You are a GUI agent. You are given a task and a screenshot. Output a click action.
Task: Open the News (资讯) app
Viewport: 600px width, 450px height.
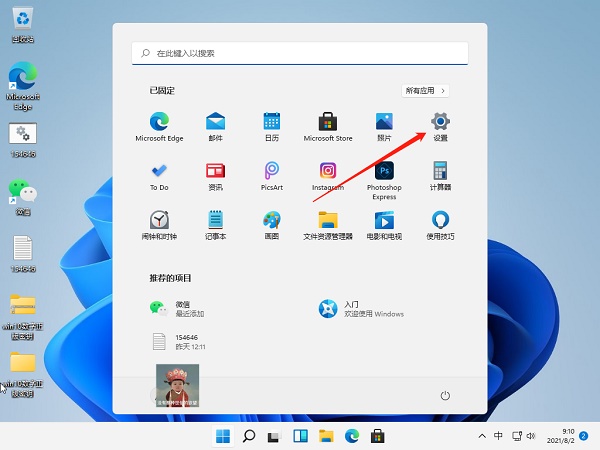pos(215,176)
